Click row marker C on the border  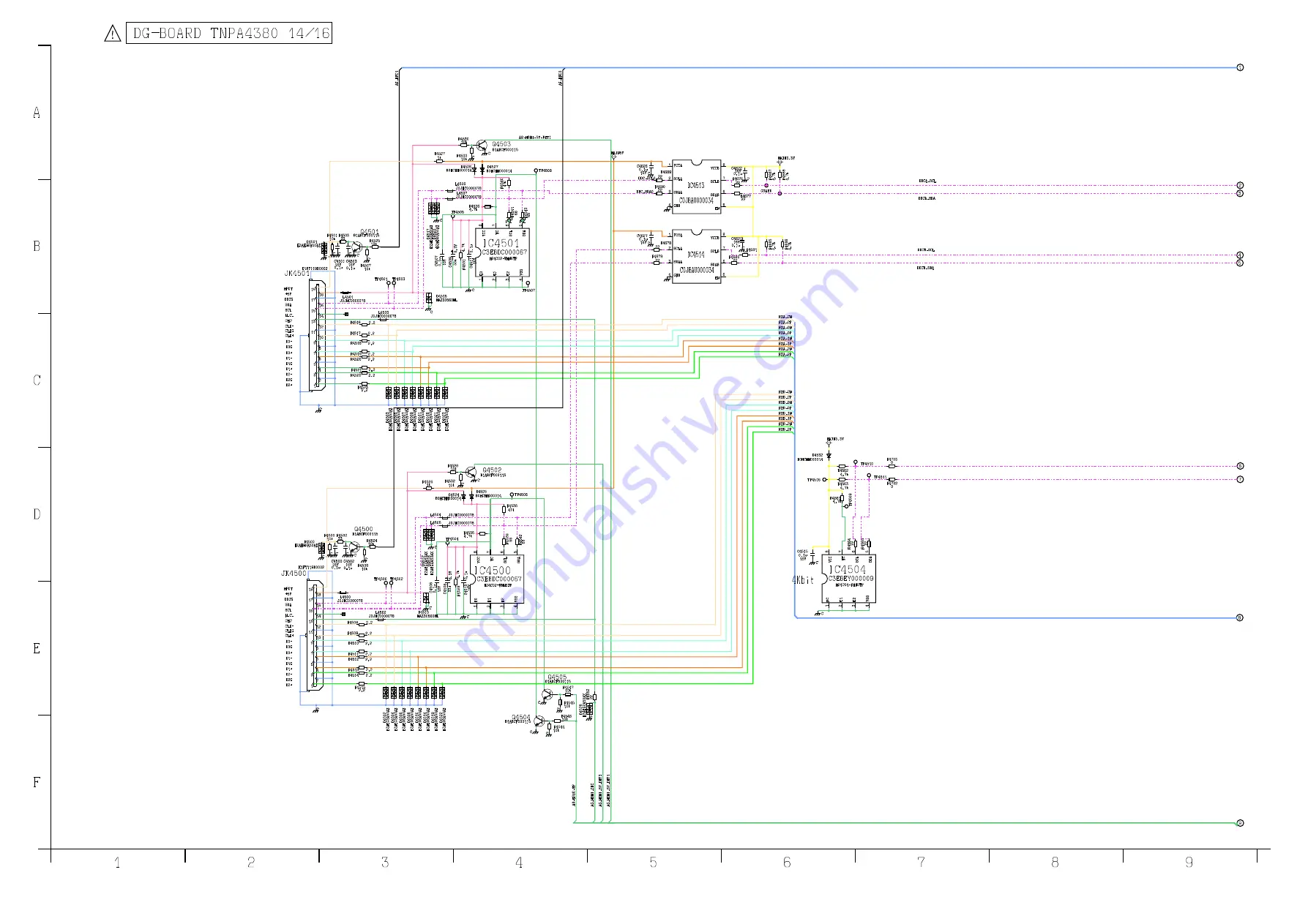tap(37, 380)
